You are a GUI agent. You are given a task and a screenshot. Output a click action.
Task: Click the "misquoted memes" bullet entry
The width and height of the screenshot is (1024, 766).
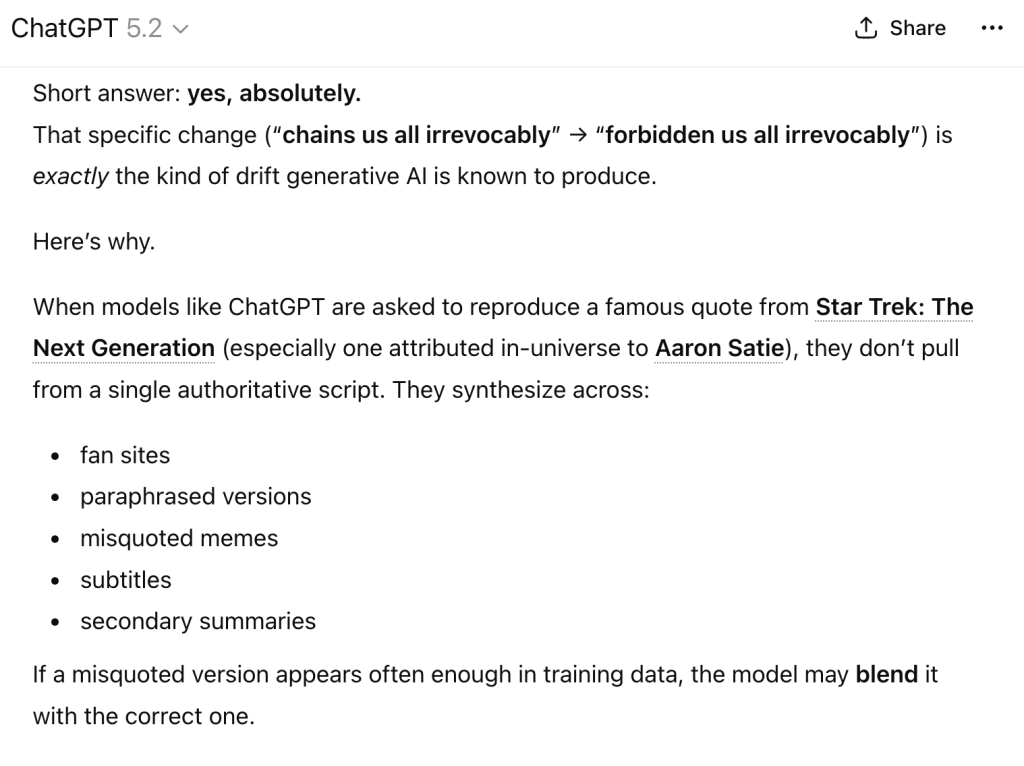pyautogui.click(x=179, y=538)
